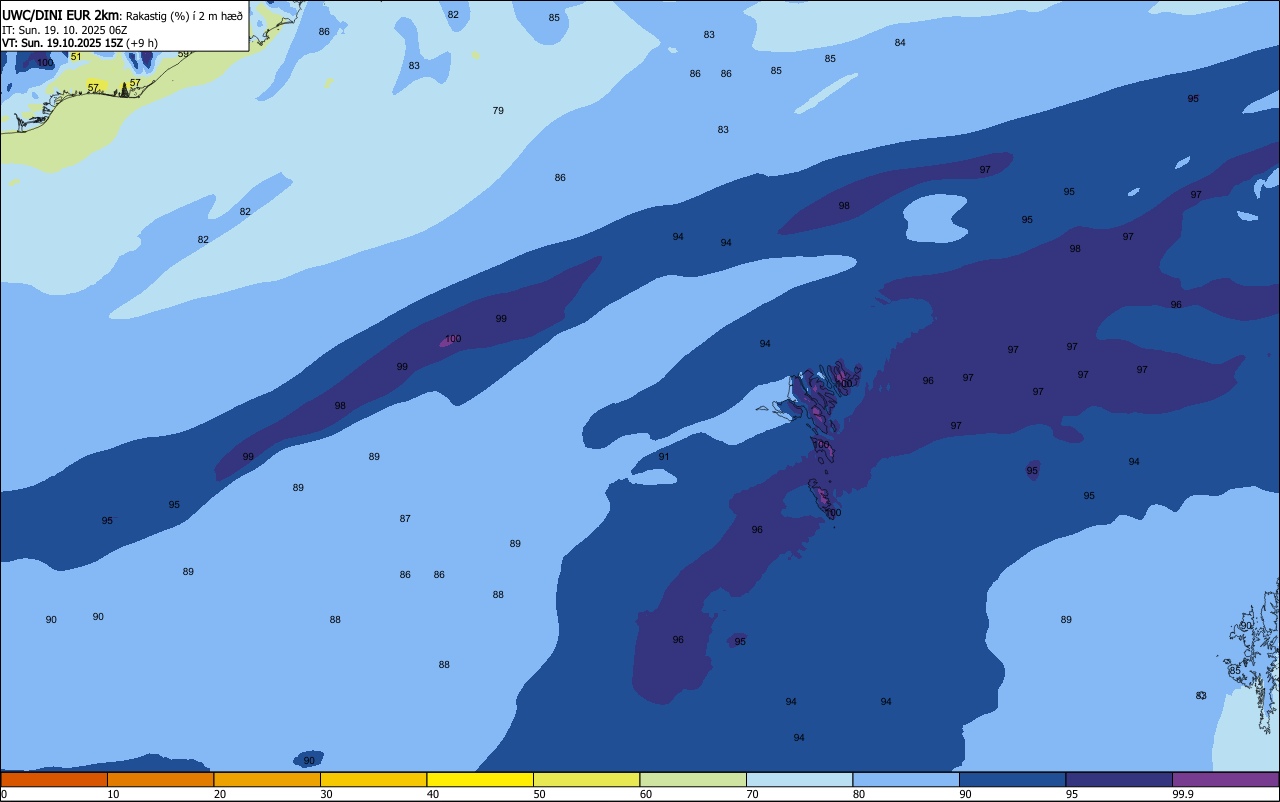The image size is (1280, 802).
Task: Click the 'UWC/DINI EUR 2km' title text
Action: (61, 14)
